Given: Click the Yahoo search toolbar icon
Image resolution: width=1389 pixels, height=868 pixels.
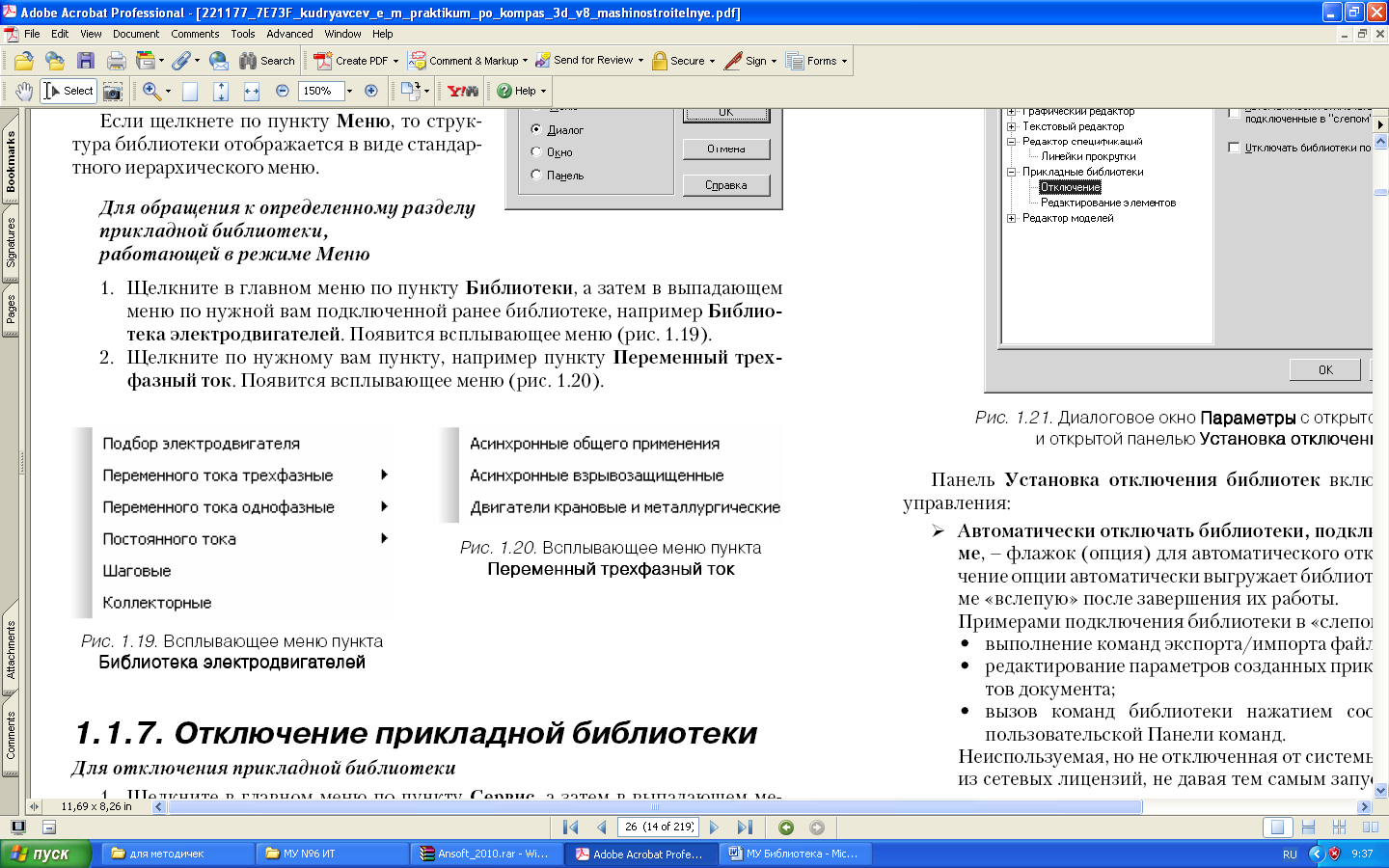Looking at the screenshot, I should coord(463,91).
